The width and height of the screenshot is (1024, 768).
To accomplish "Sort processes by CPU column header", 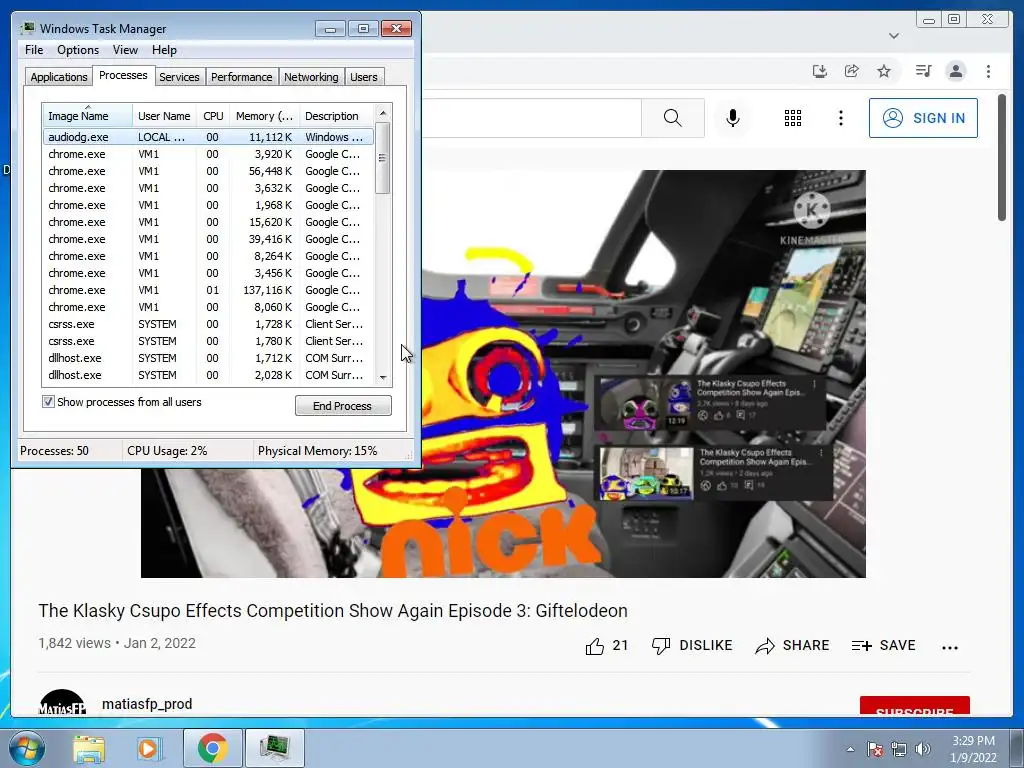I will tap(213, 116).
